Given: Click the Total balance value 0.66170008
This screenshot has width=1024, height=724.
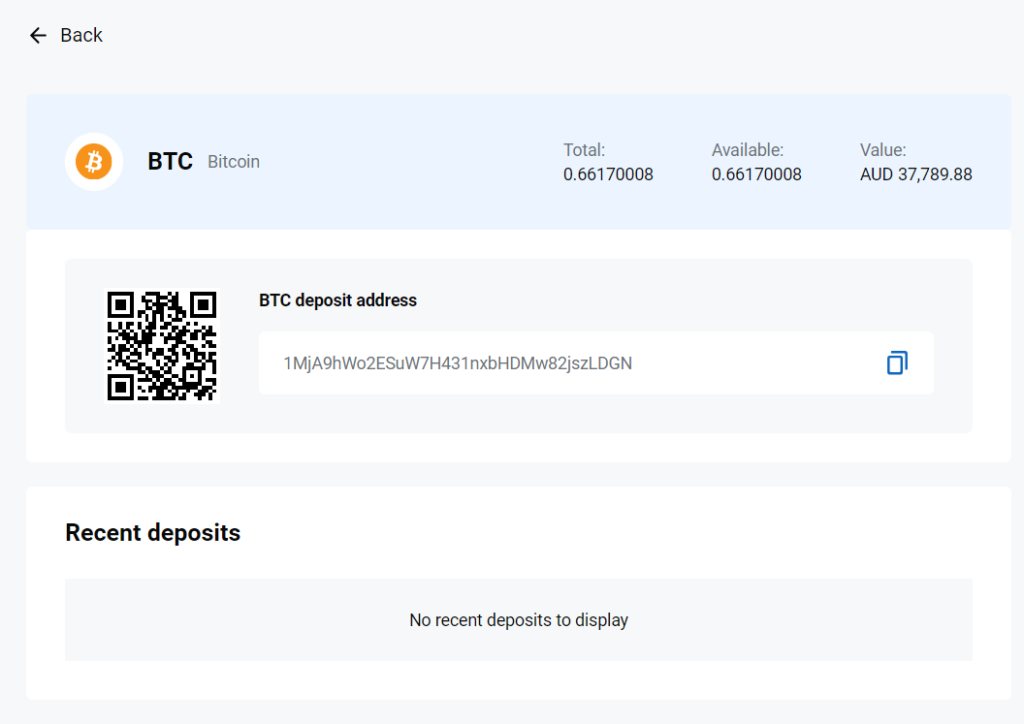Looking at the screenshot, I should (x=608, y=173).
